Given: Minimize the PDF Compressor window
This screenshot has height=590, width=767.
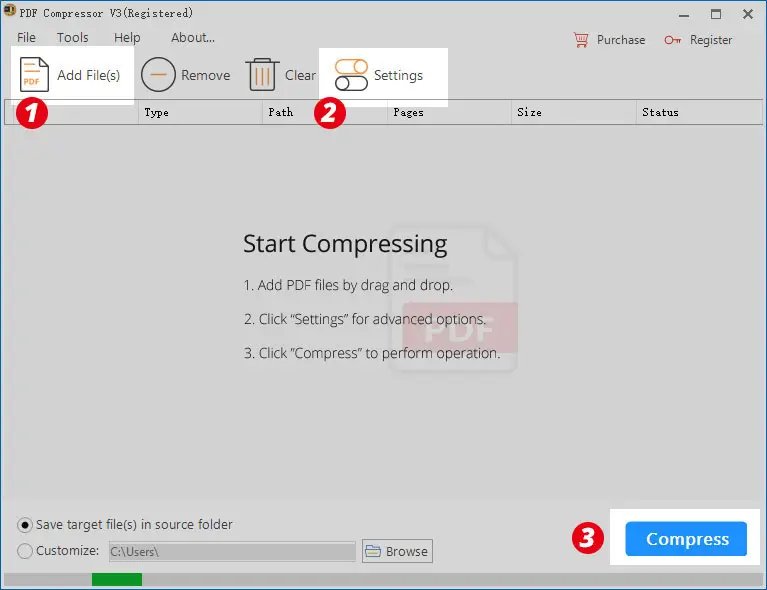Looking at the screenshot, I should tap(684, 15).
